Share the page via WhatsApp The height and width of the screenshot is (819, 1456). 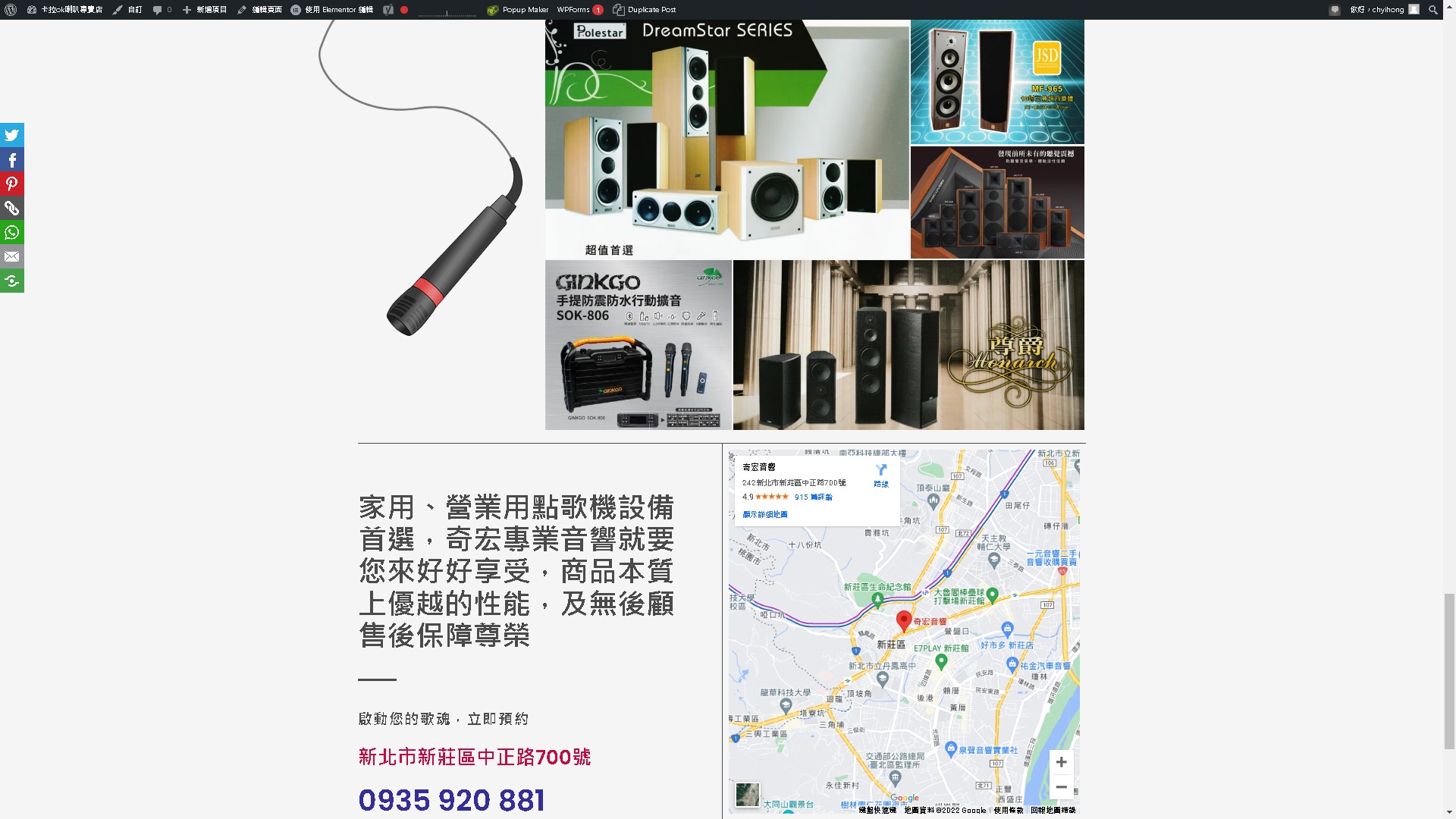[x=12, y=232]
